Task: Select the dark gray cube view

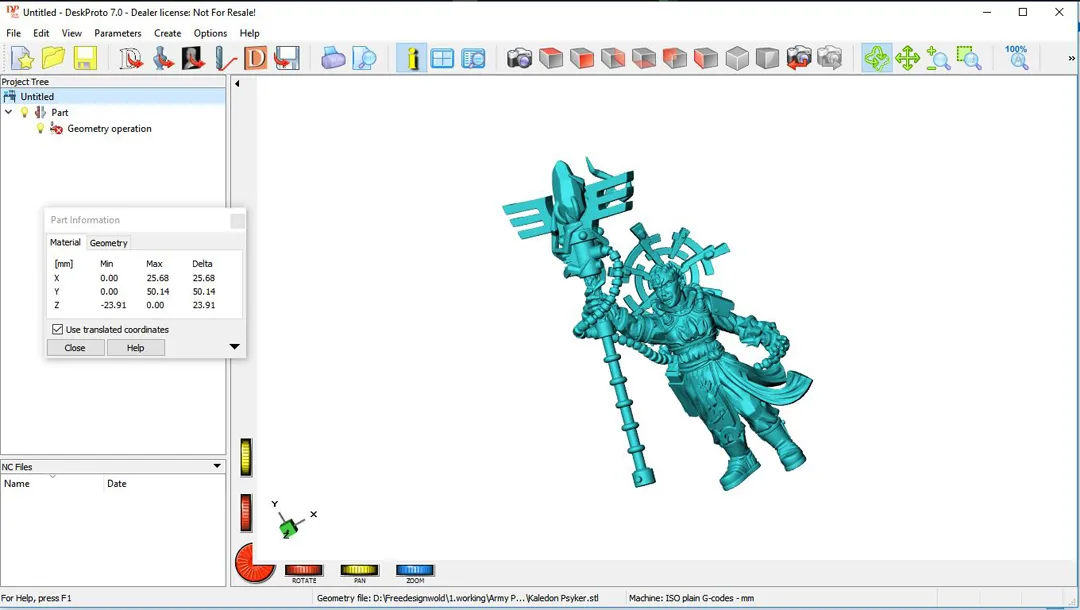Action: [767, 59]
